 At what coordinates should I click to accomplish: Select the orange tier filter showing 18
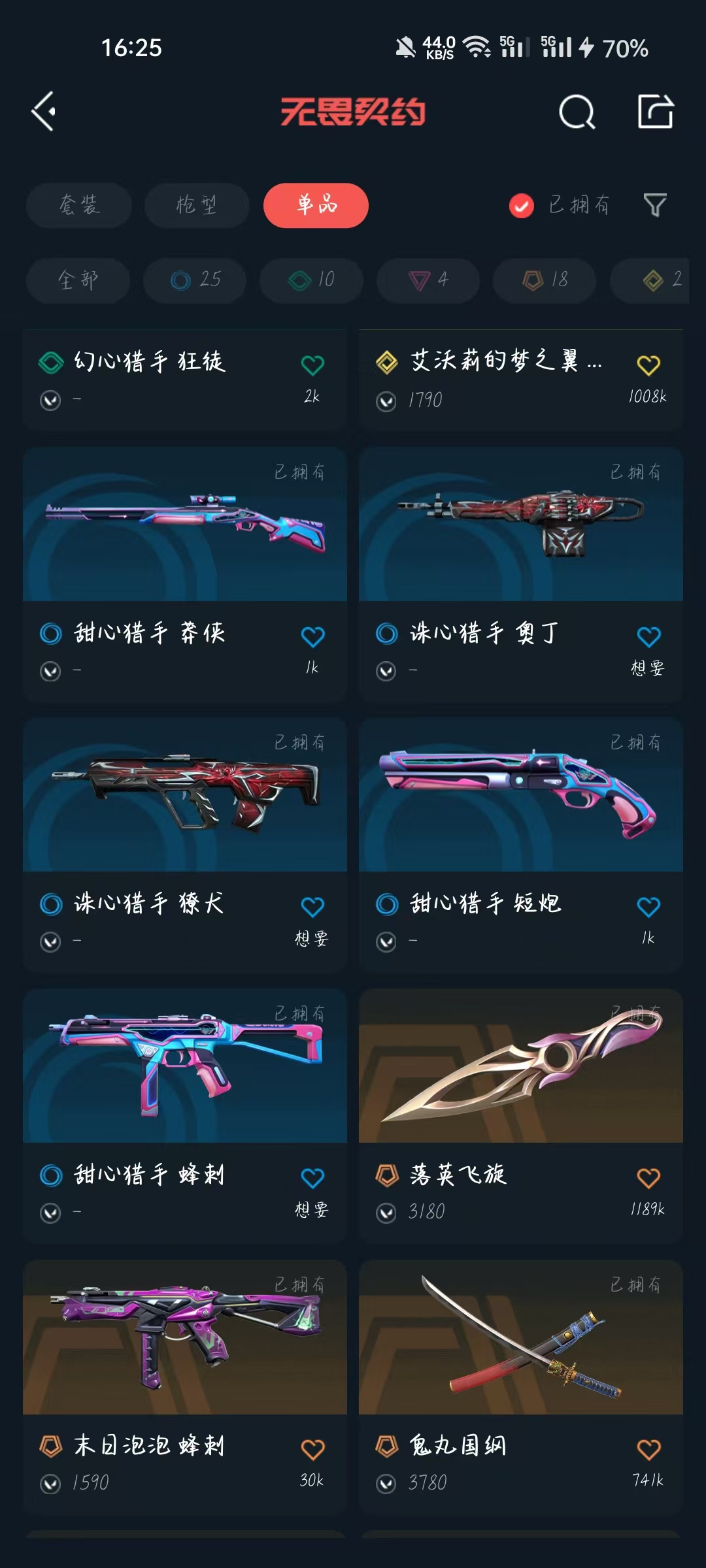545,280
